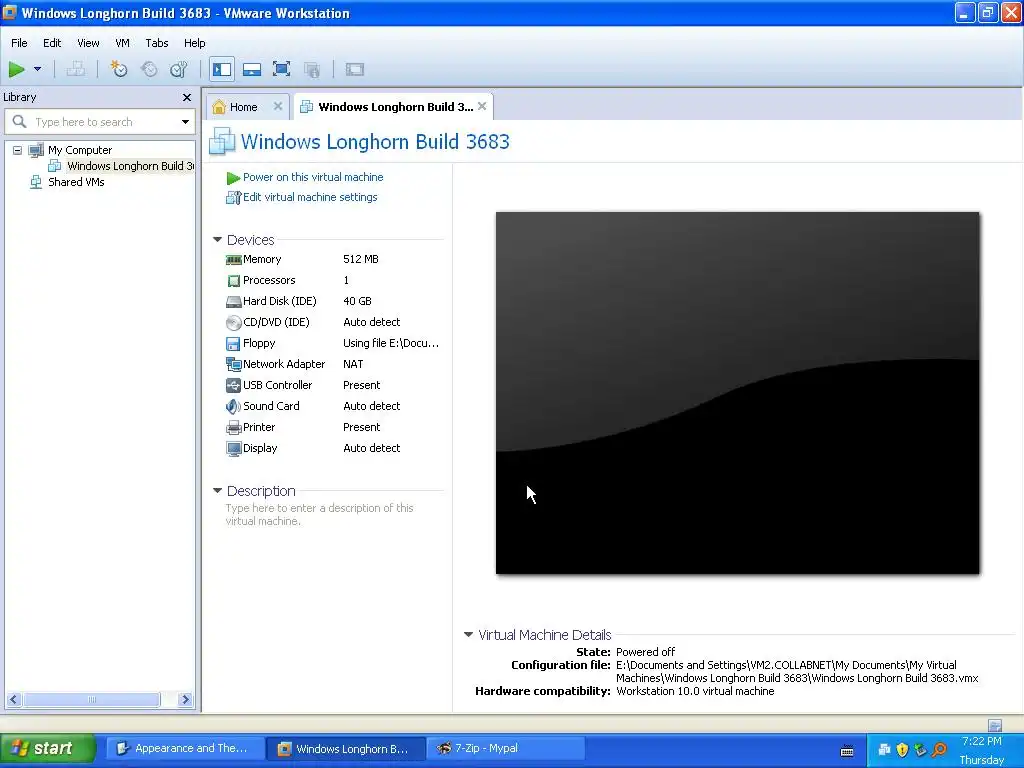
Task: Click the CD/DVD (IDE) disc icon
Action: pyautogui.click(x=233, y=323)
